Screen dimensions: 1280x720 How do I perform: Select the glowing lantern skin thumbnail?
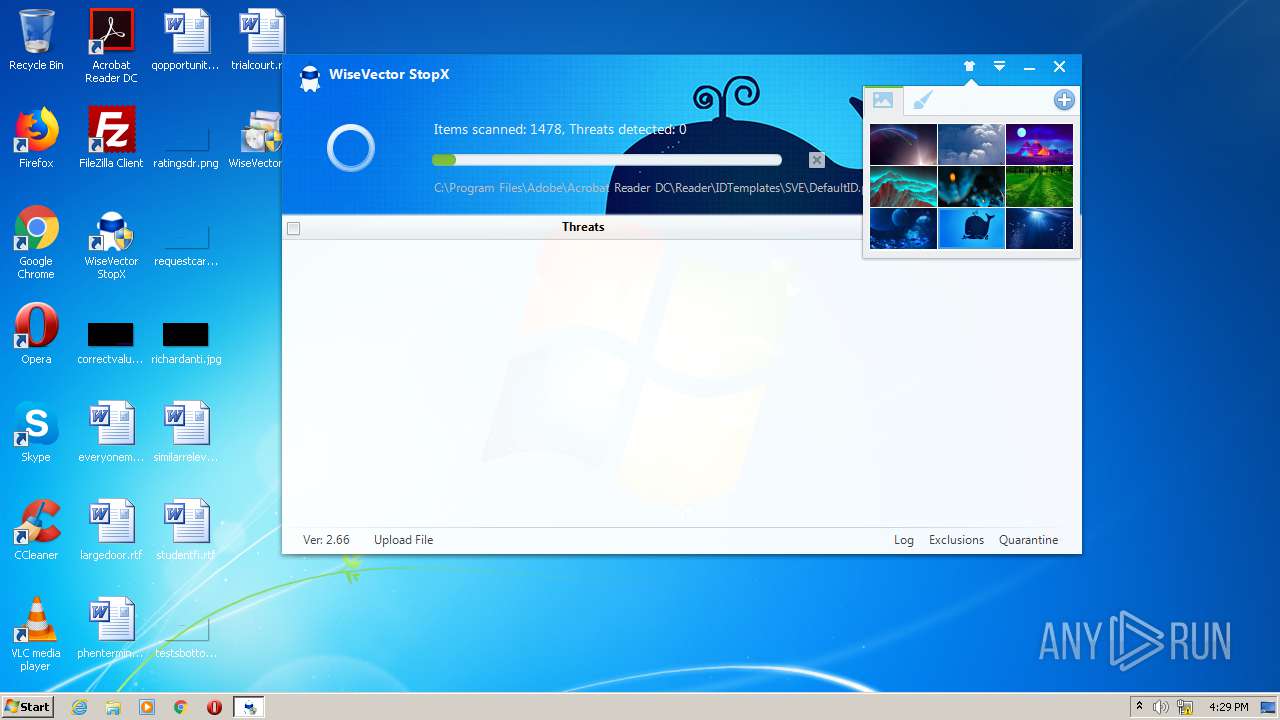(971, 186)
